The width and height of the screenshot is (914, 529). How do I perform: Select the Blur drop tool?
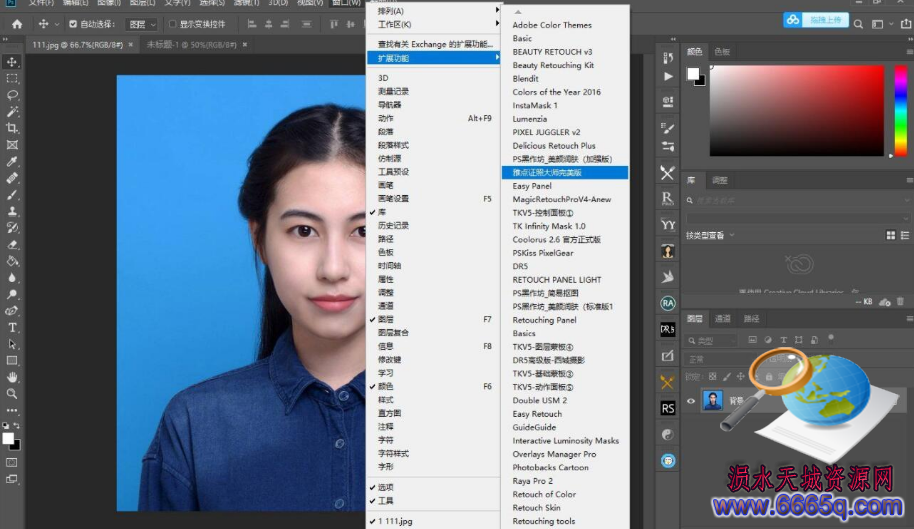12,277
